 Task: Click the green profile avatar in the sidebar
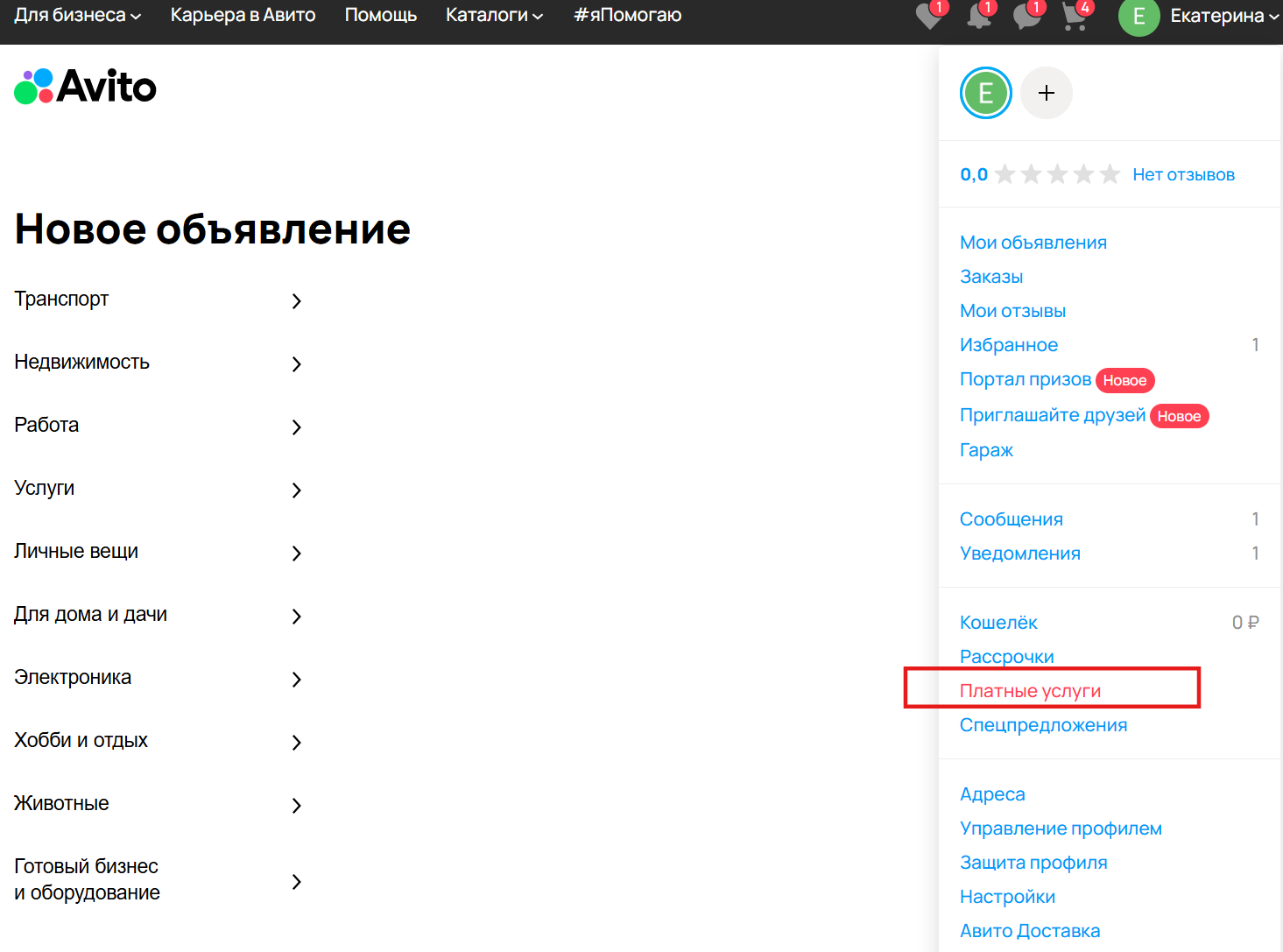pos(986,92)
